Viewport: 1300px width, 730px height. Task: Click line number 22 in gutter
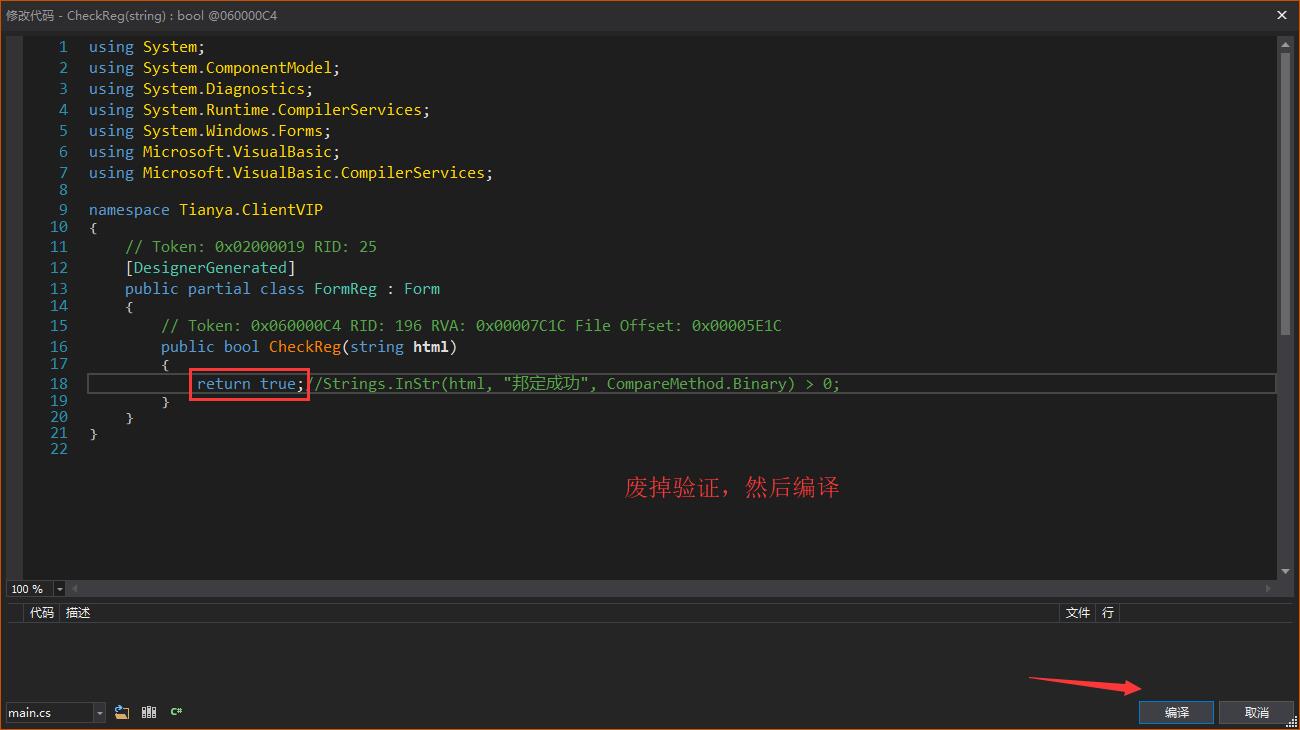click(58, 449)
